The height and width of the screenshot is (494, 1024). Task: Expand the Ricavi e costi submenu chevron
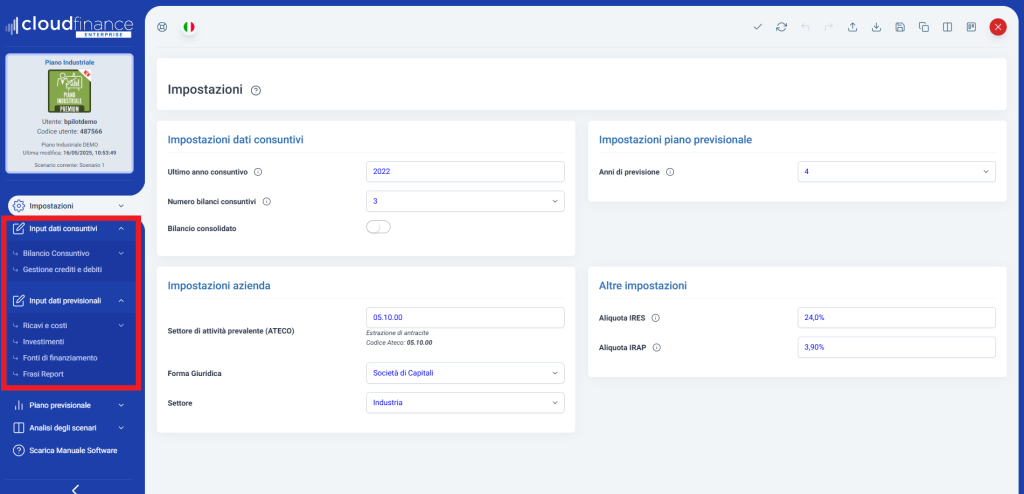coord(121,325)
